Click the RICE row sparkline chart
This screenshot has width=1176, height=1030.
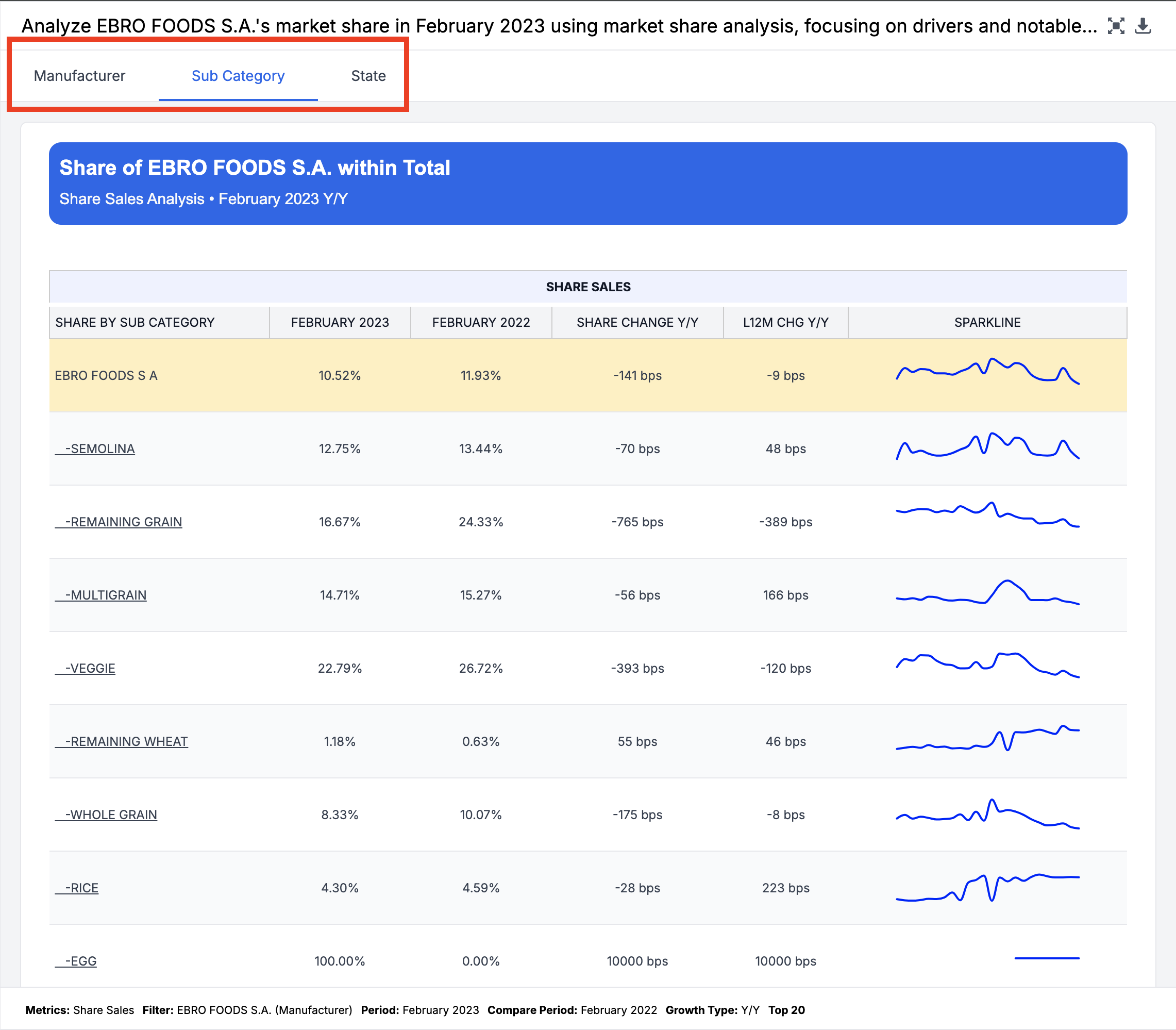pos(987,887)
